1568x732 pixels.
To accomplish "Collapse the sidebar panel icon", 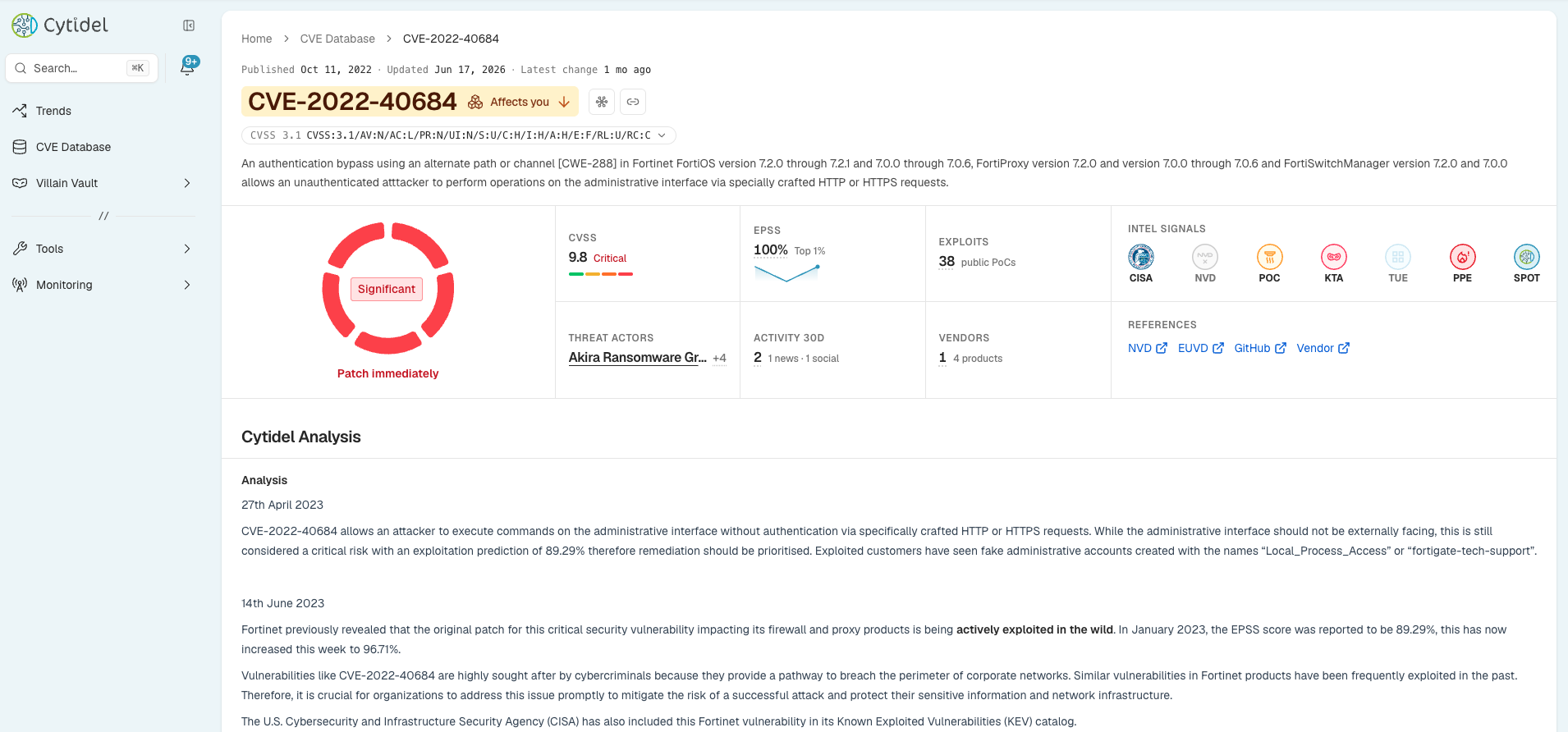I will [189, 25].
